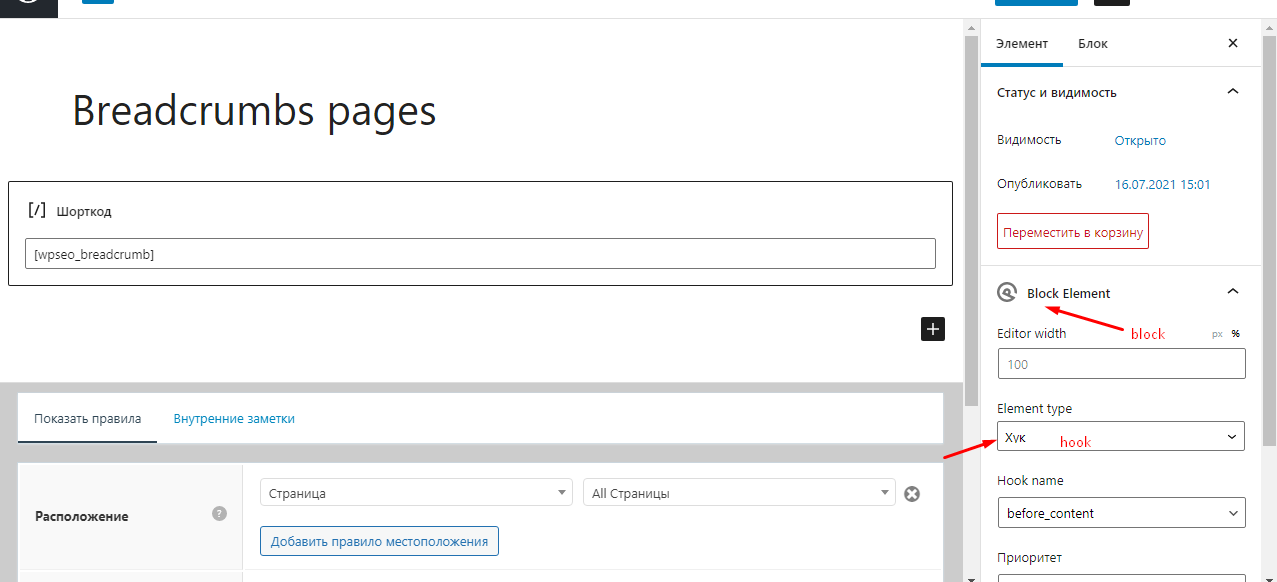Image resolution: width=1277 pixels, height=582 pixels.
Task: Click Переместить в корзину button
Action: tap(1073, 232)
